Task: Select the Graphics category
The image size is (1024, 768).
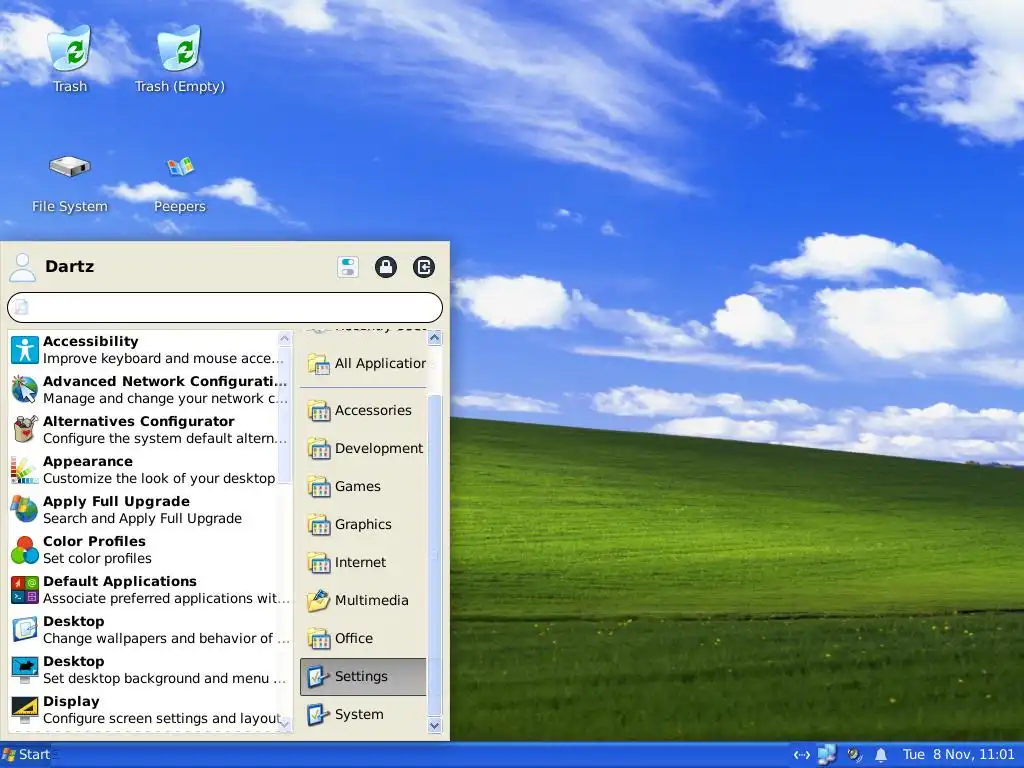Action: click(363, 524)
